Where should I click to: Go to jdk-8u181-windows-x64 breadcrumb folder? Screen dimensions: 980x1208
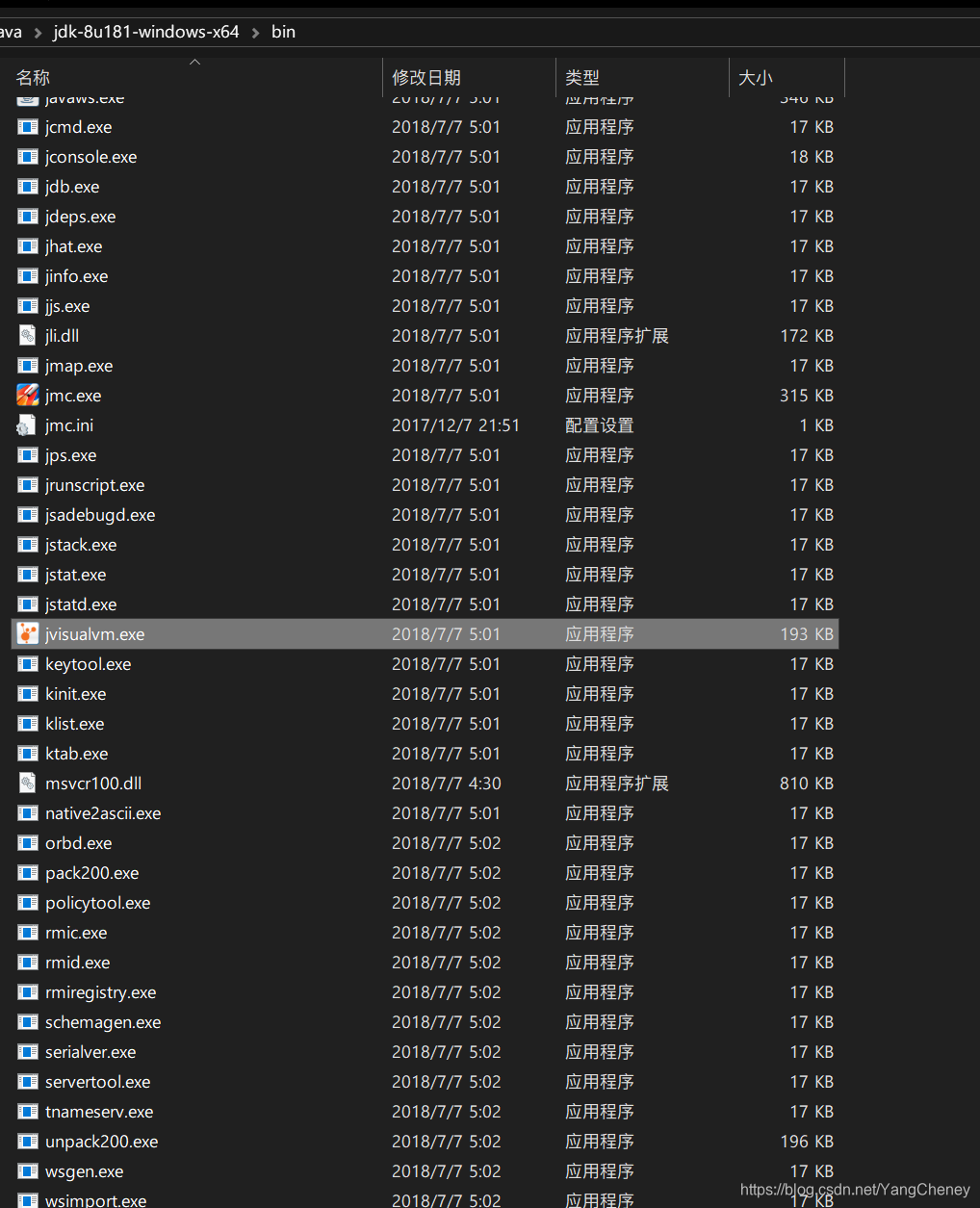(x=146, y=32)
